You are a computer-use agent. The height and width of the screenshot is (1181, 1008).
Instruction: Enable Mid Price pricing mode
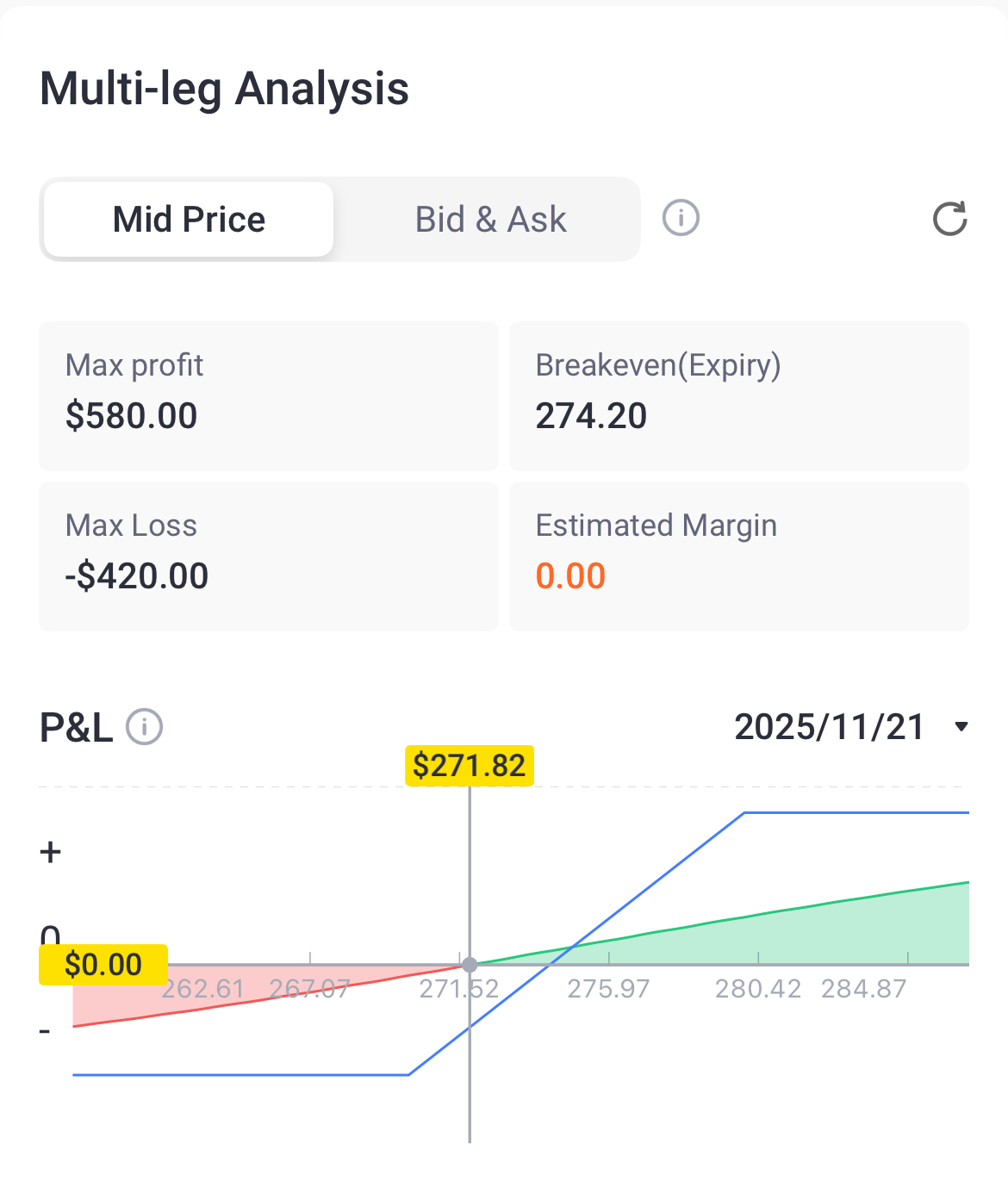pyautogui.click(x=188, y=220)
